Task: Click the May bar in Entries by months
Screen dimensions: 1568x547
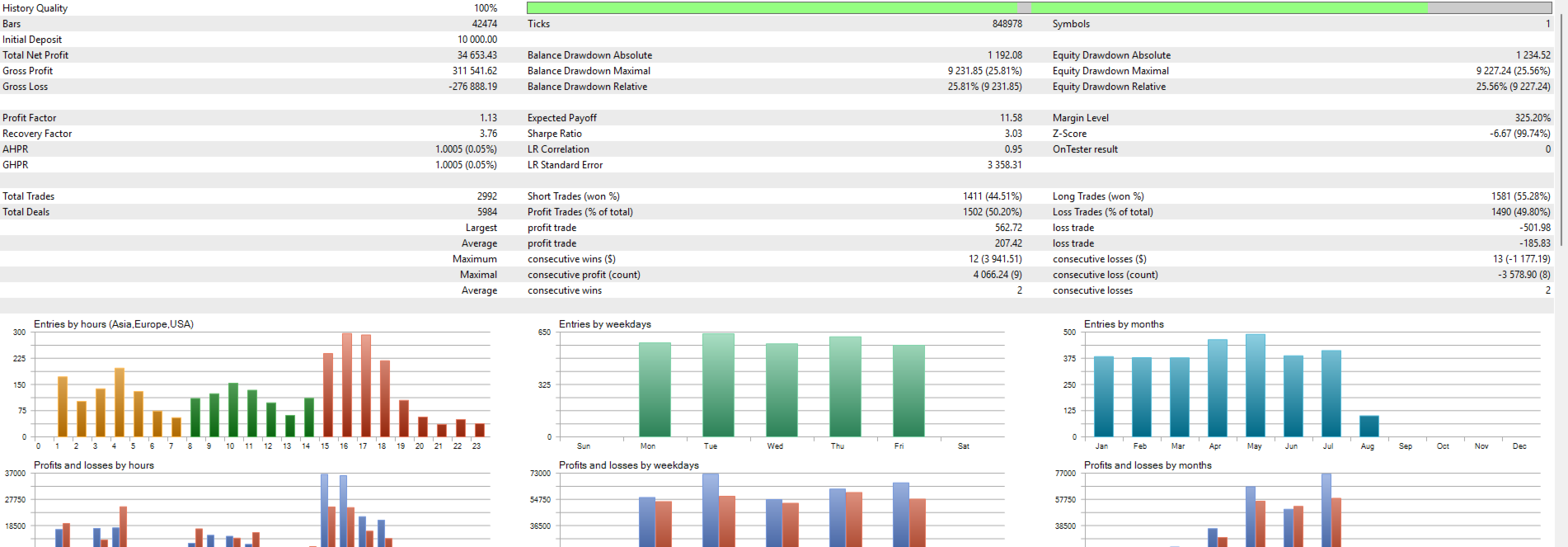Action: tap(1256, 385)
